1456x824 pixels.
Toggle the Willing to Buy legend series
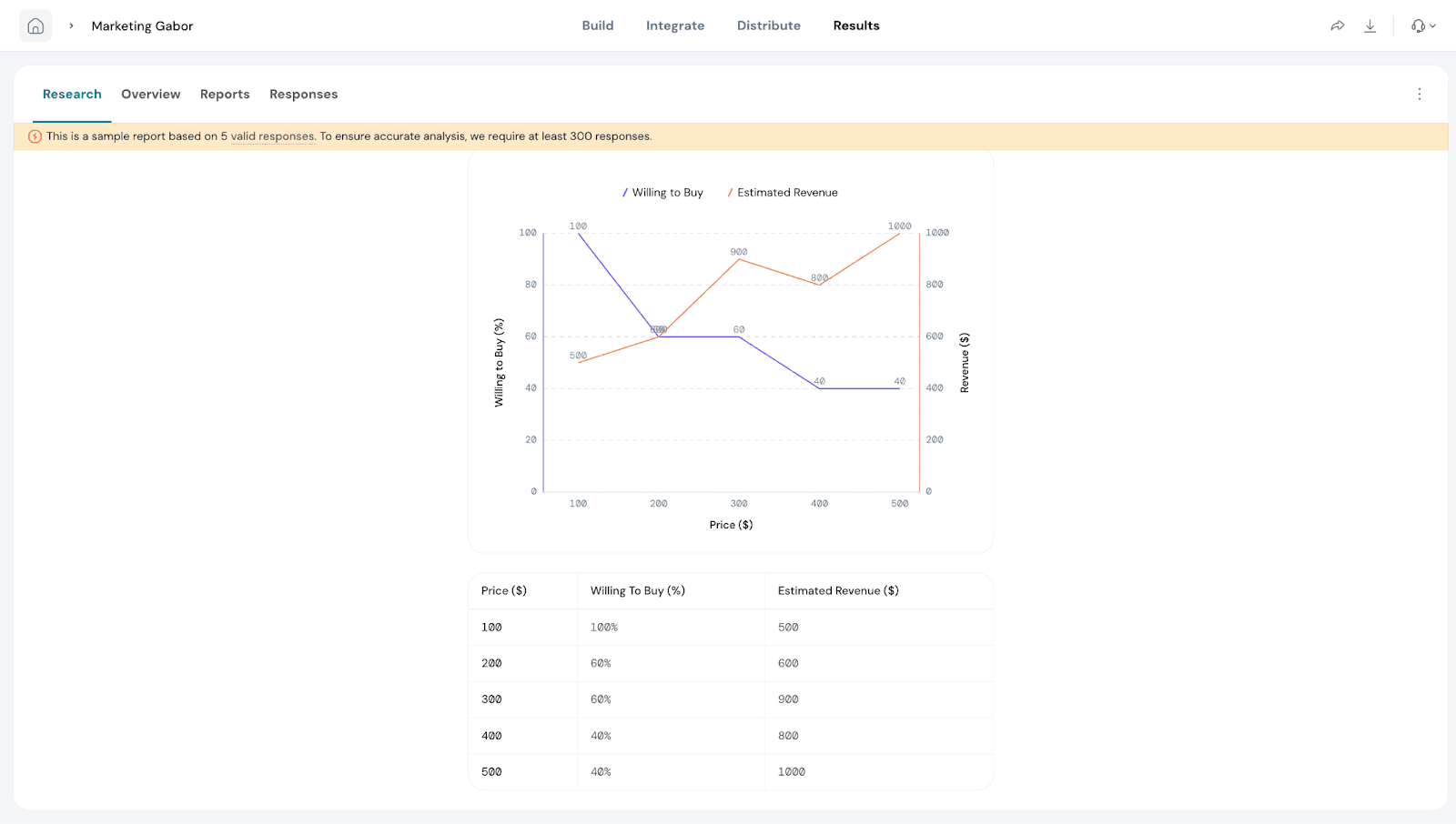662,193
